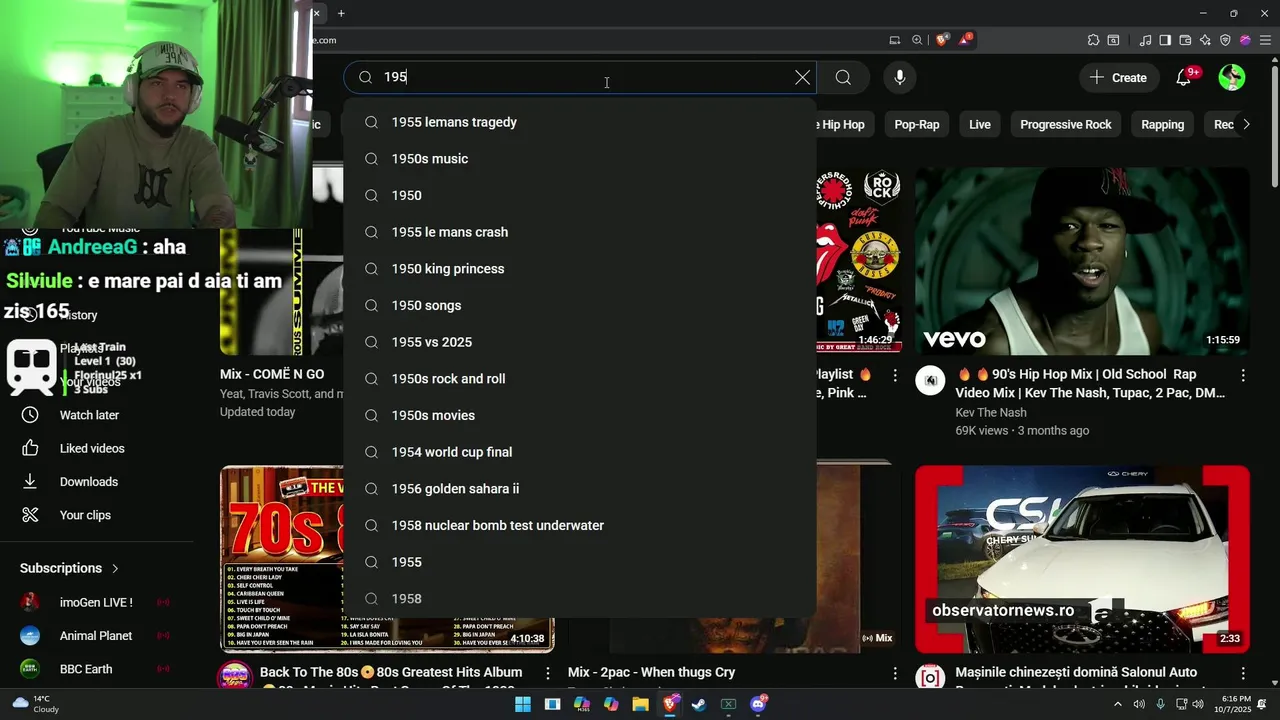
Task: Expand the Subscriptions section
Action: (x=70, y=568)
